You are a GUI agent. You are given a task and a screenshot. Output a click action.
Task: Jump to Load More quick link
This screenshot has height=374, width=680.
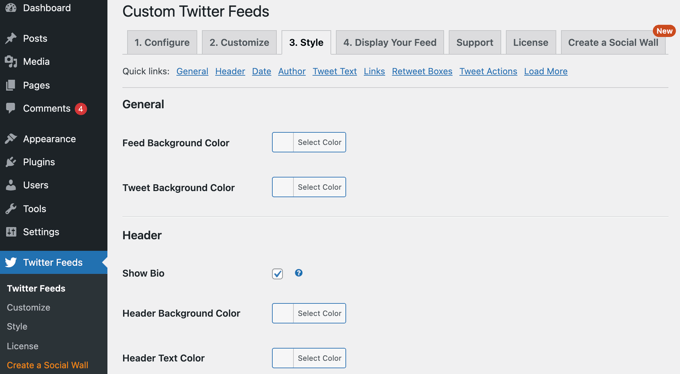point(546,71)
